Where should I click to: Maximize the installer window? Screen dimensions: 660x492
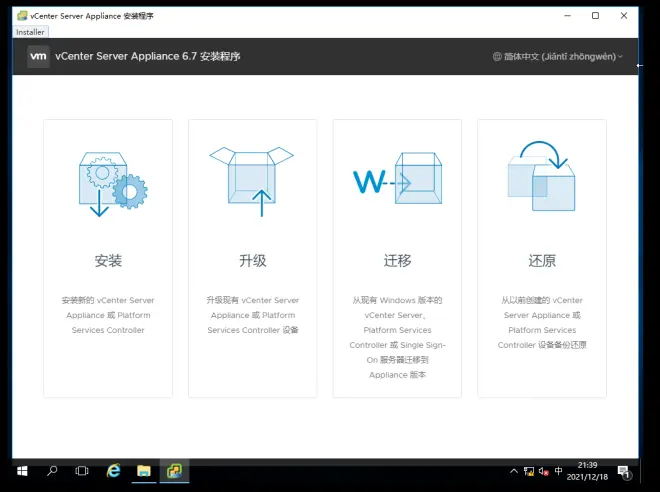(x=596, y=16)
